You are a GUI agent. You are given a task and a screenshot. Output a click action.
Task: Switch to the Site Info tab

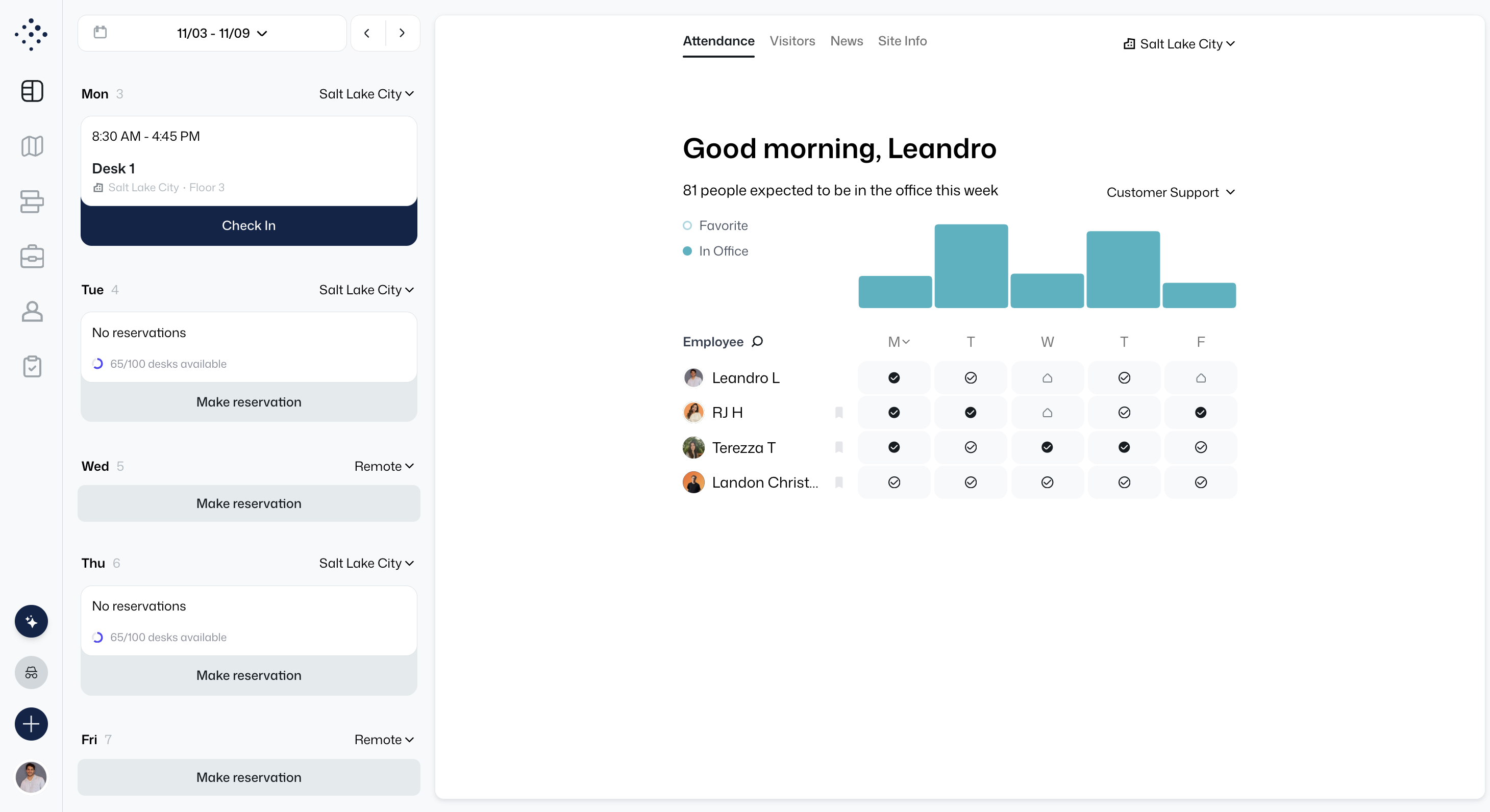pos(902,41)
